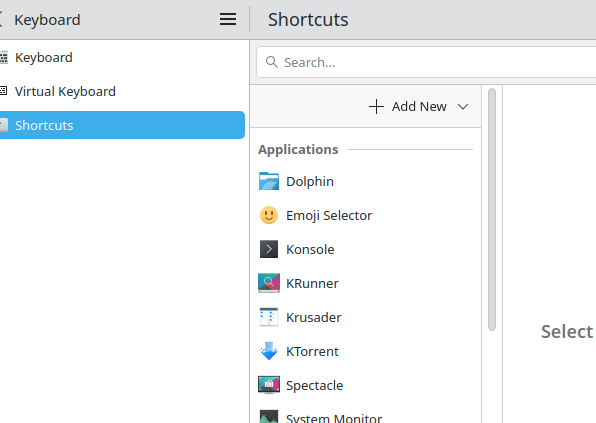Expand the Add New dropdown chevron
This screenshot has height=423, width=596.
(463, 106)
